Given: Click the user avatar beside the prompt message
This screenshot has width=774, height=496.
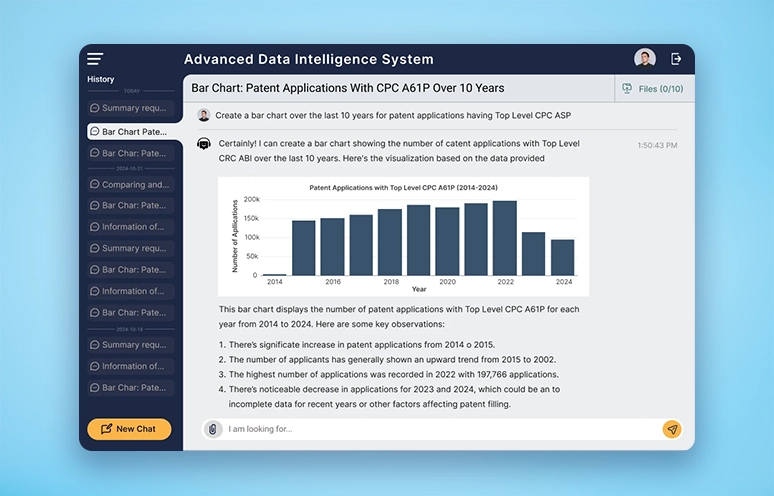Looking at the screenshot, I should pos(203,115).
